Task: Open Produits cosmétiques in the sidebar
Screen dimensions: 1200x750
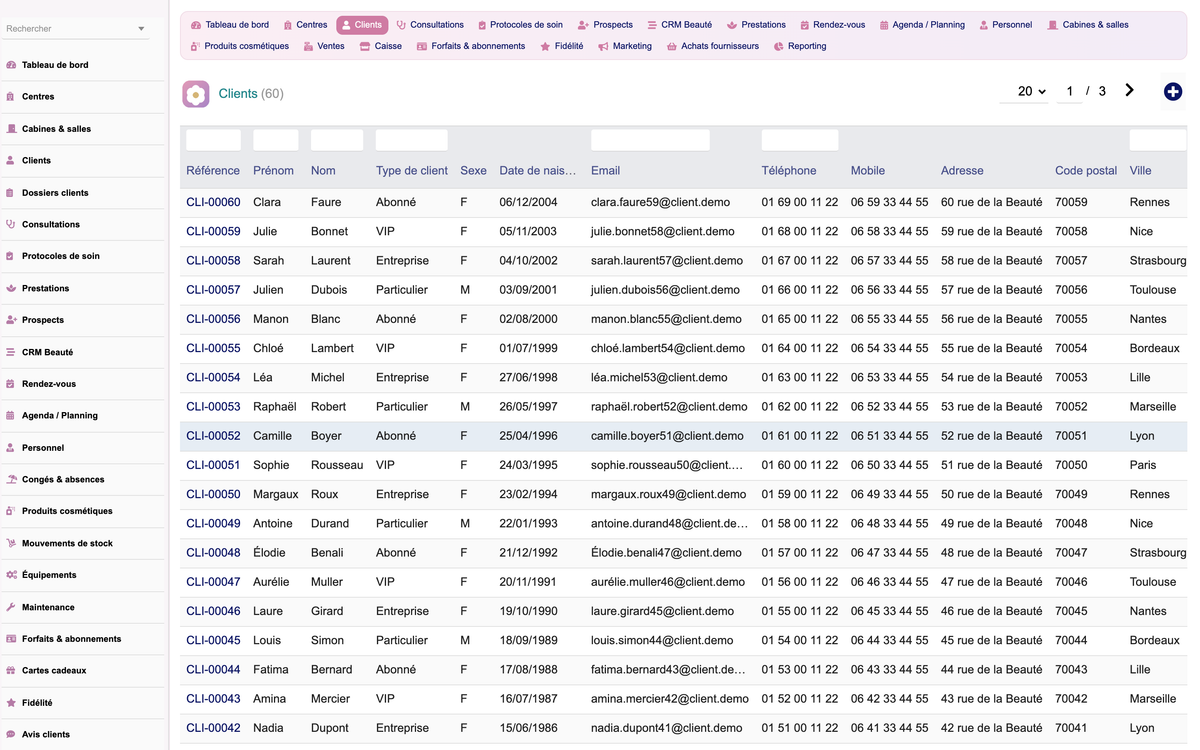Action: click(67, 511)
